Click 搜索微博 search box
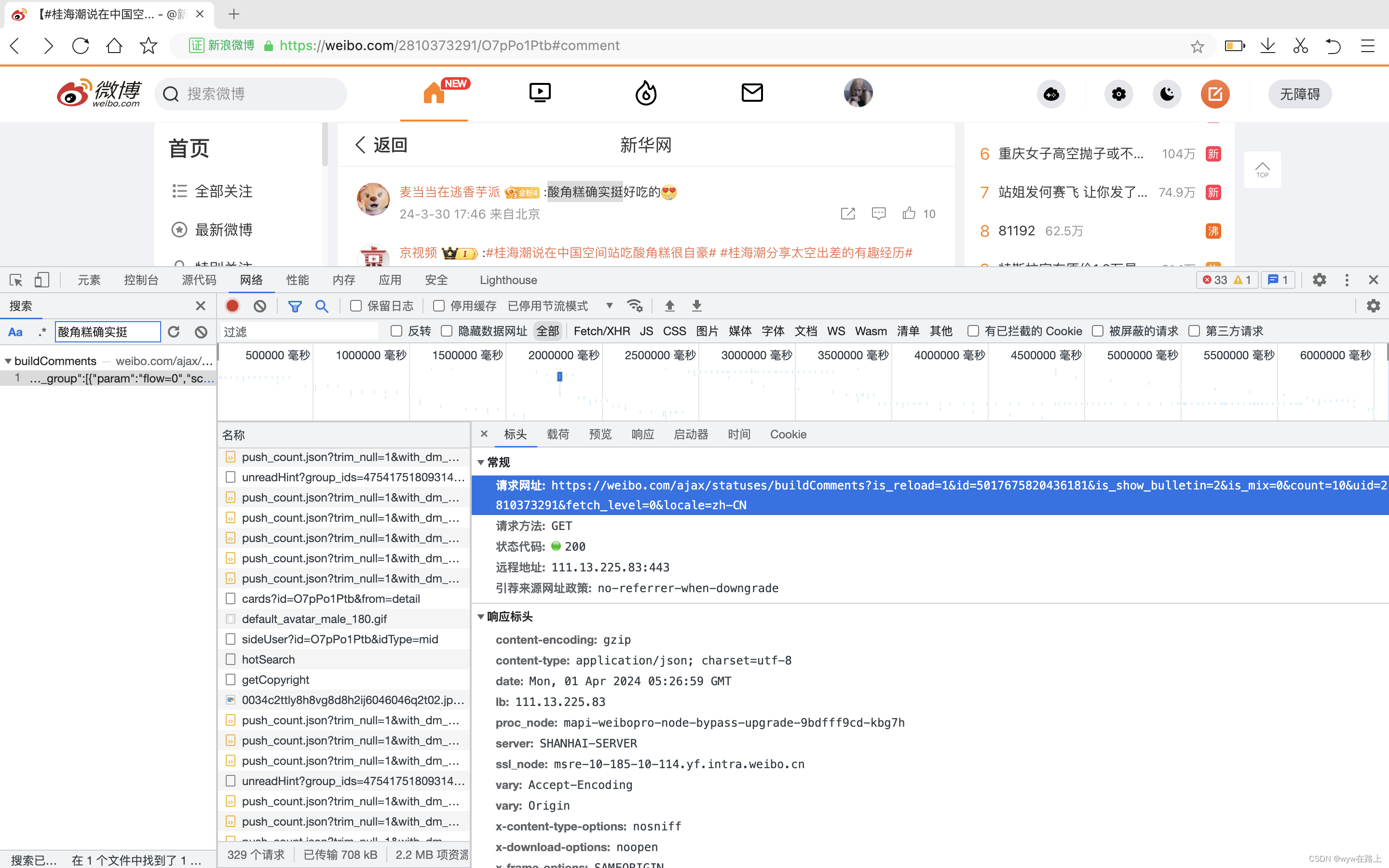Image resolution: width=1389 pixels, height=868 pixels. tap(251, 94)
